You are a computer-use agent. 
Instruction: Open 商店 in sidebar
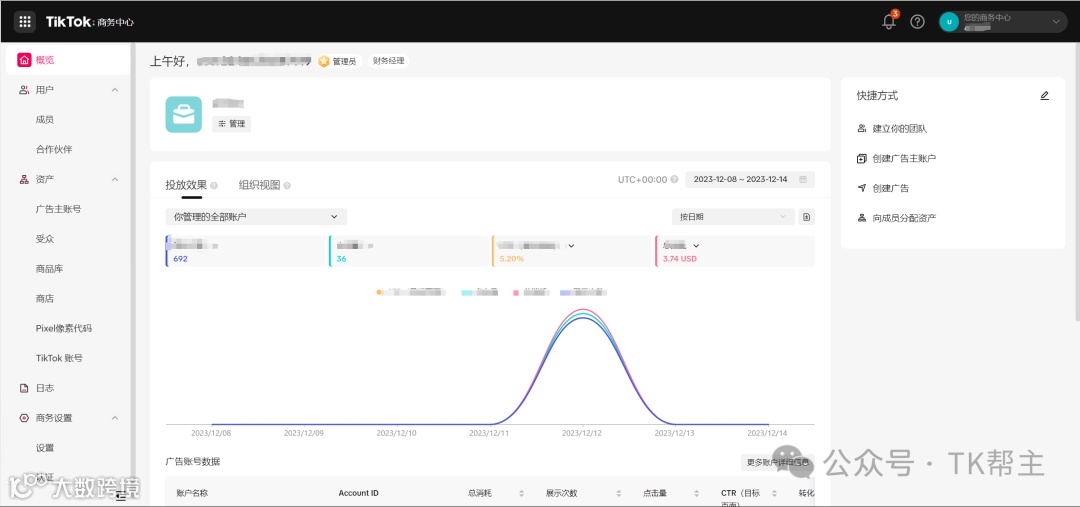(x=45, y=298)
